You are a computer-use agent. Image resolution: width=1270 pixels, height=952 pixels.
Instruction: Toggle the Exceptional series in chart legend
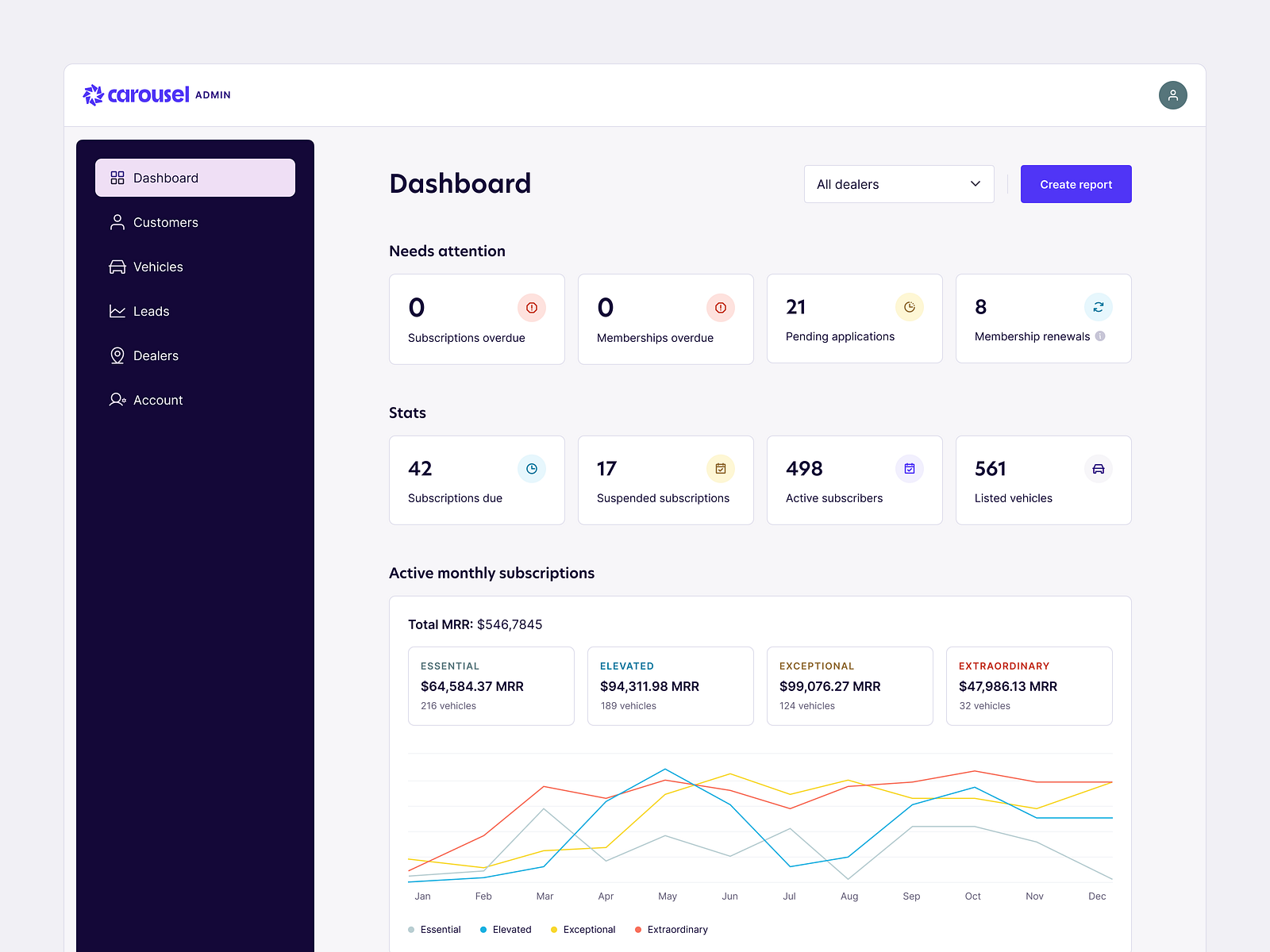coord(583,929)
